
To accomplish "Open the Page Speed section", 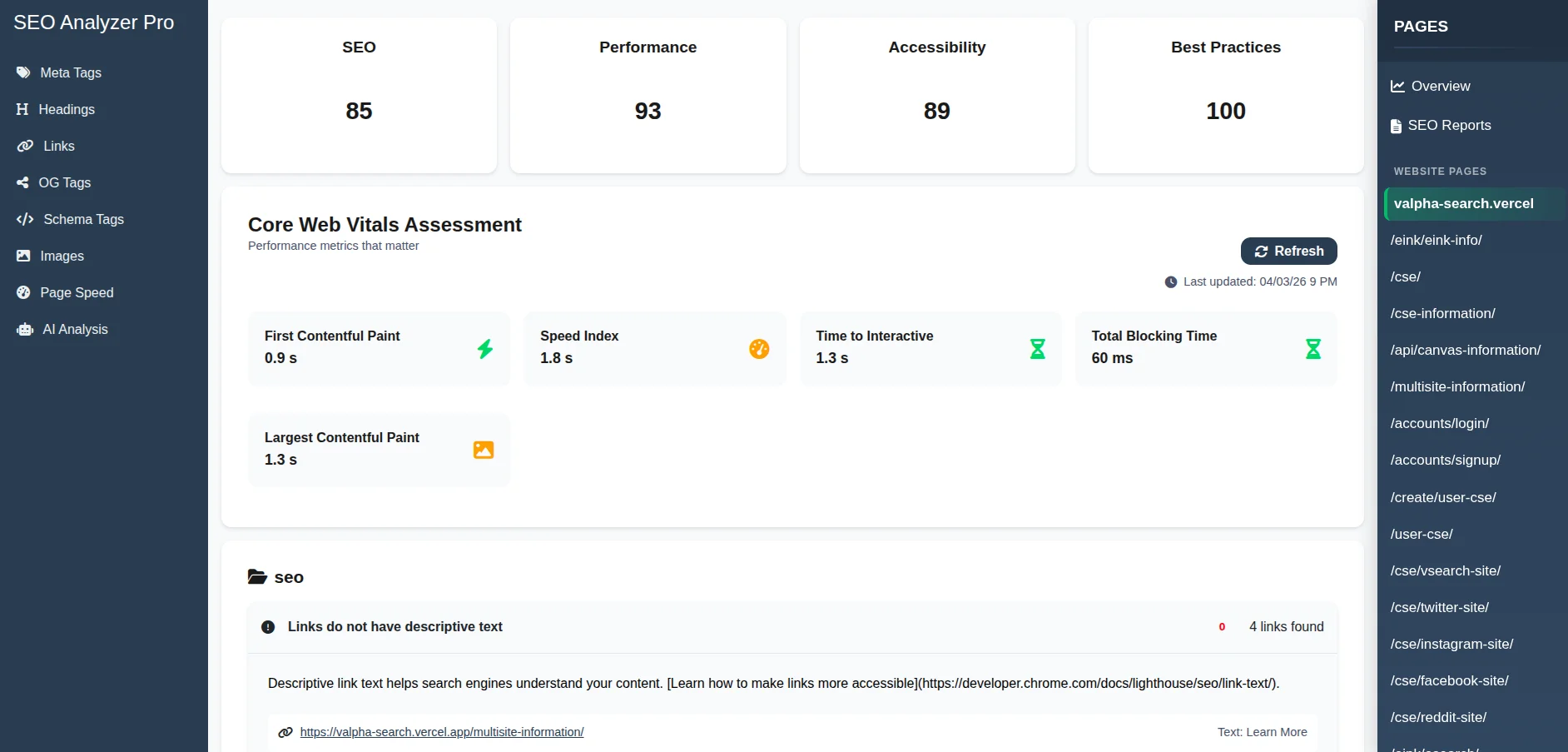I will pyautogui.click(x=77, y=292).
